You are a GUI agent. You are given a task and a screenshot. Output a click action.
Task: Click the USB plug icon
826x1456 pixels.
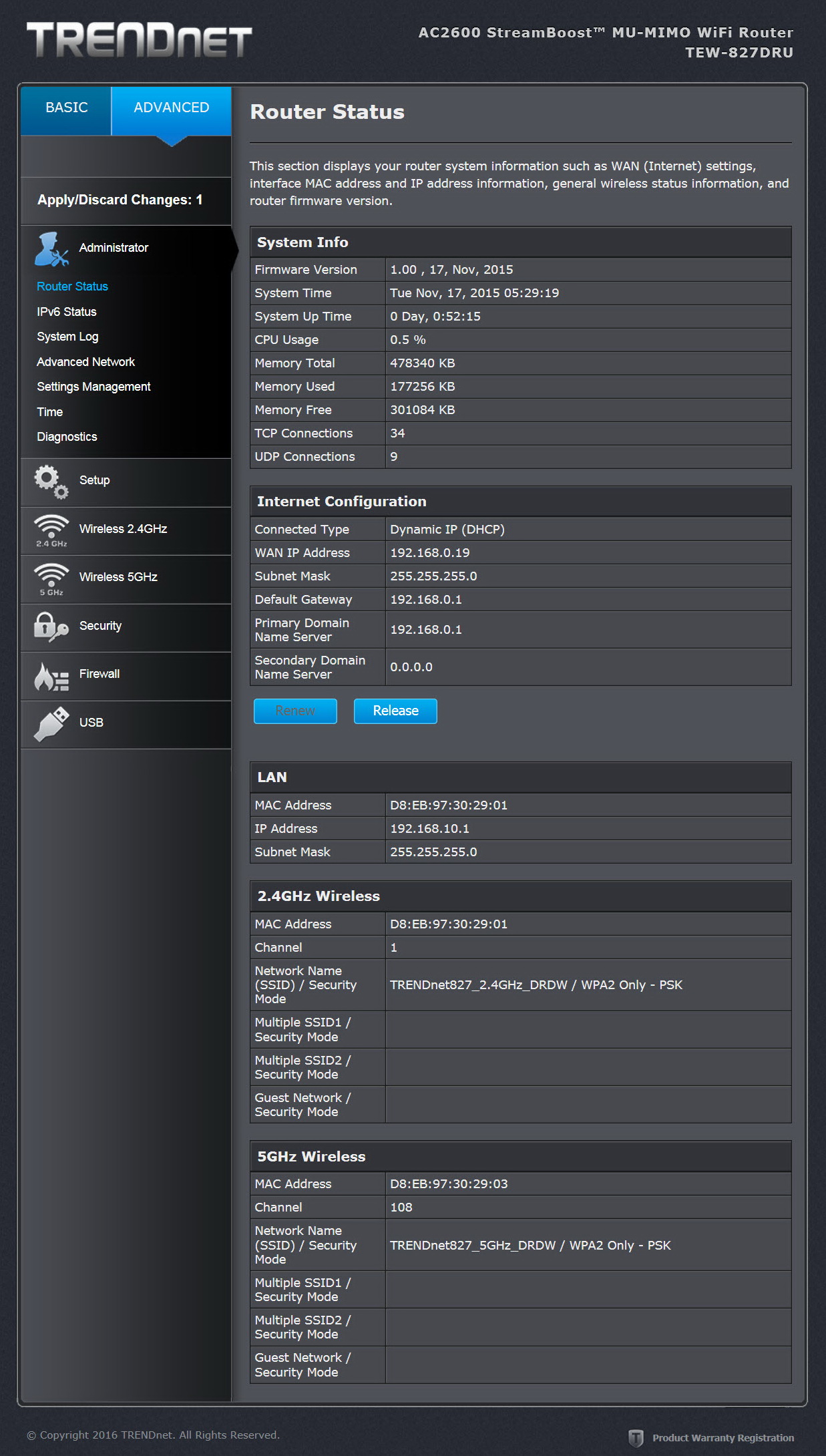pyautogui.click(x=51, y=724)
